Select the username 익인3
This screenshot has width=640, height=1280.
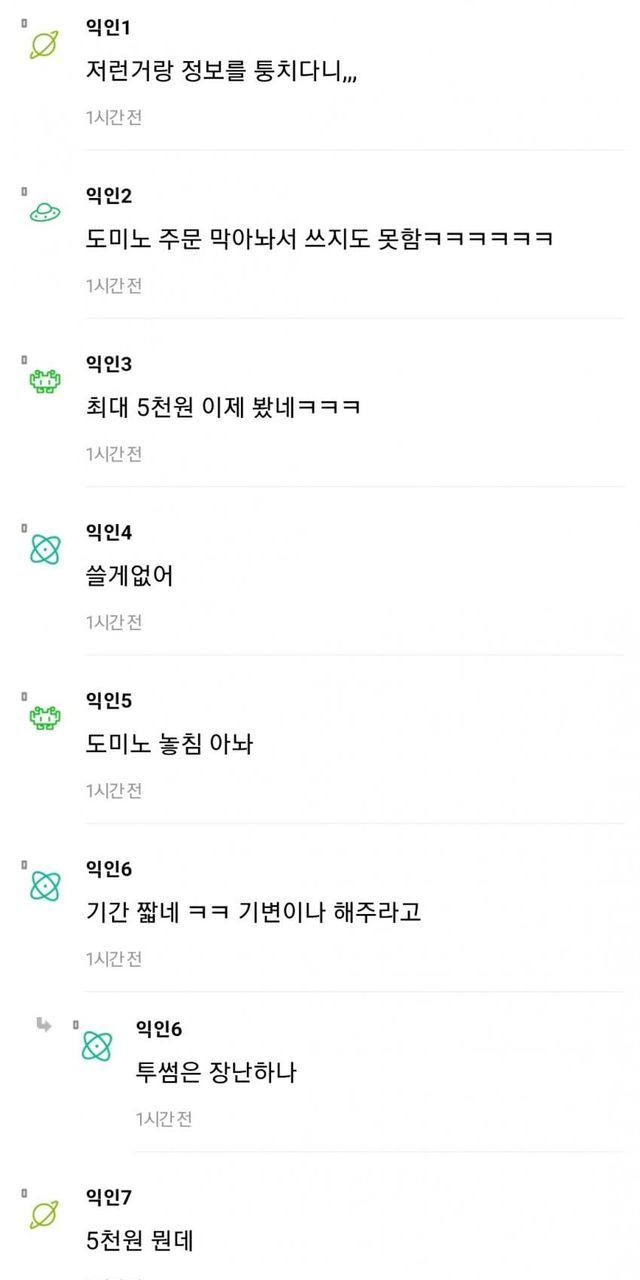pos(109,363)
